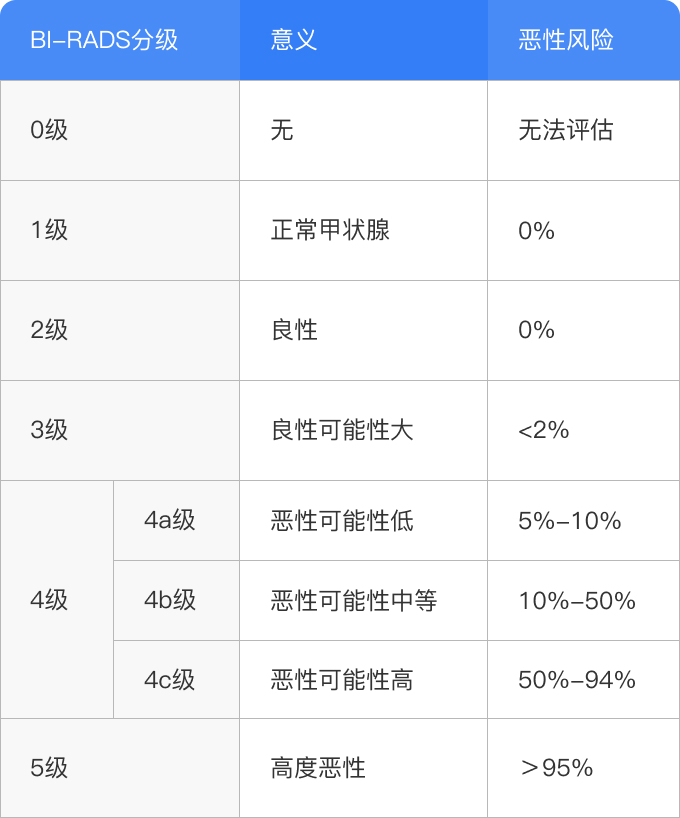Click the 5%–10% risk value
680x818 pixels.
pyautogui.click(x=570, y=520)
